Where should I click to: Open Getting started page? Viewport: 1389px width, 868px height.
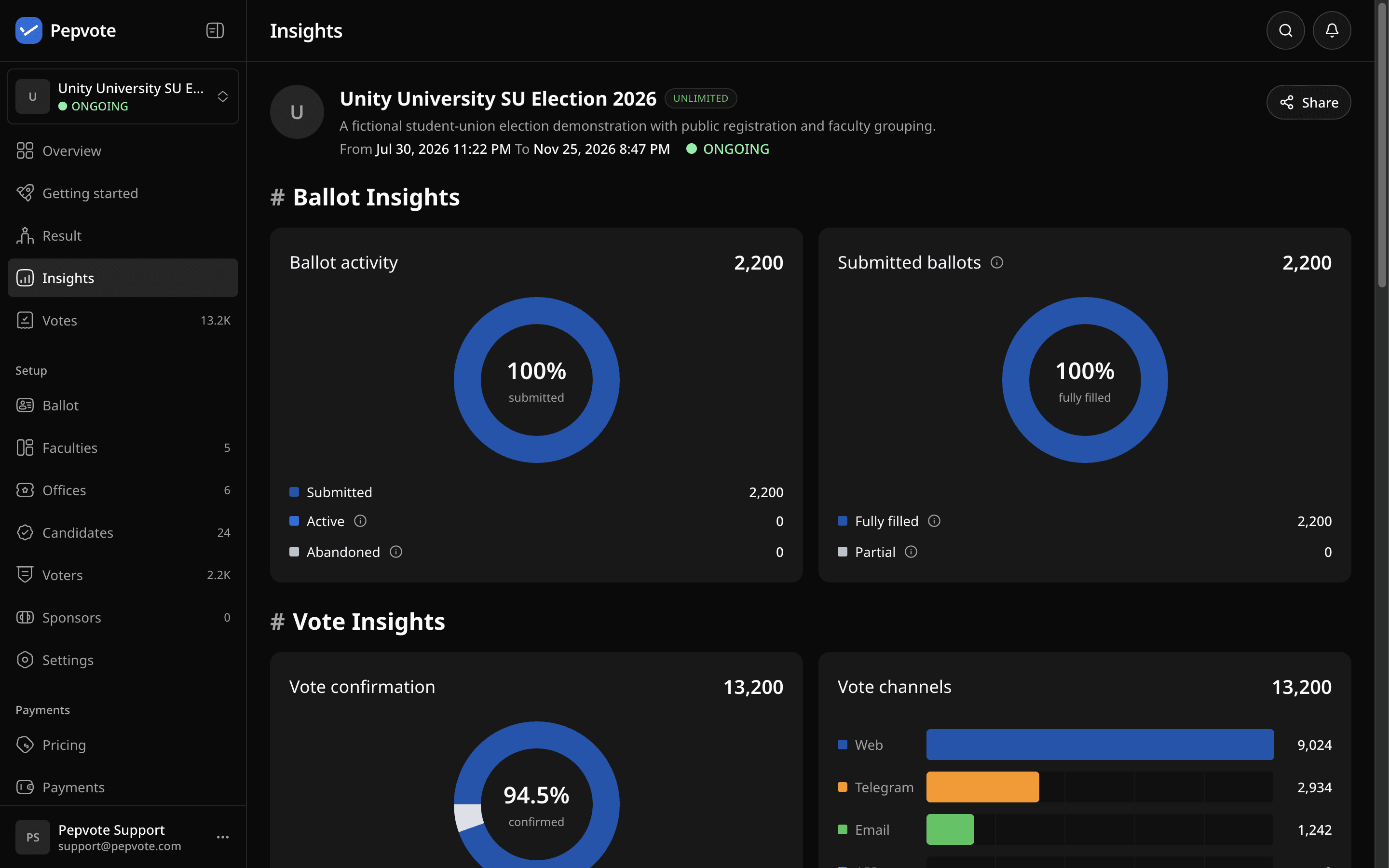(x=123, y=193)
